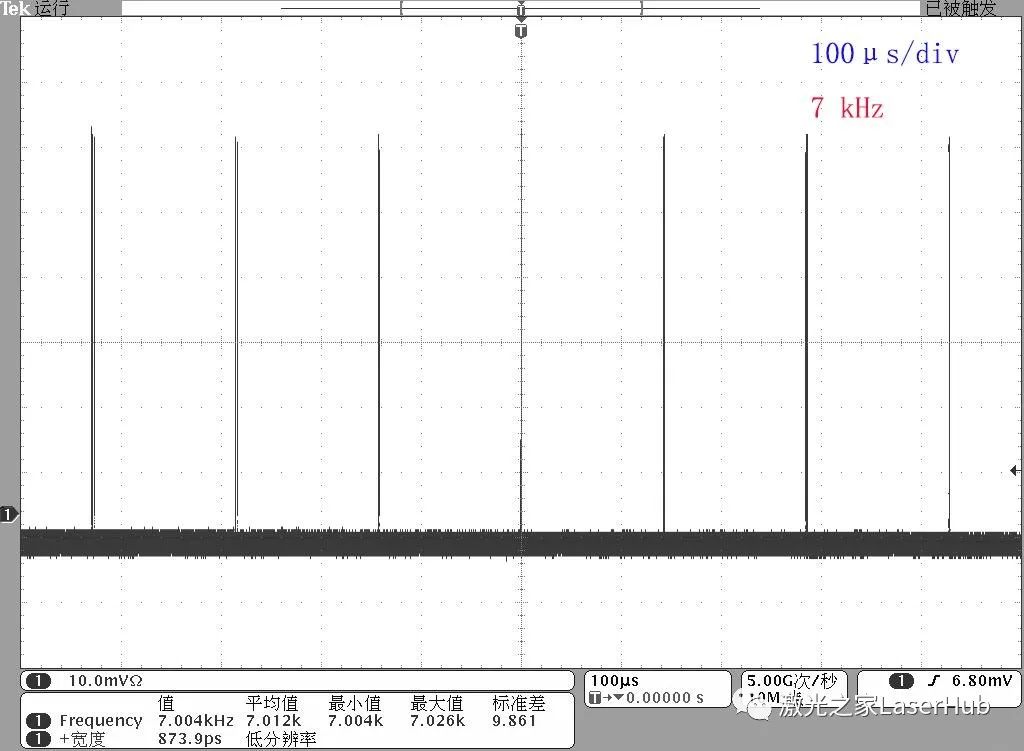Click the 7.004kHz frequency value
Screen dimensions: 1024x751
click(196, 720)
